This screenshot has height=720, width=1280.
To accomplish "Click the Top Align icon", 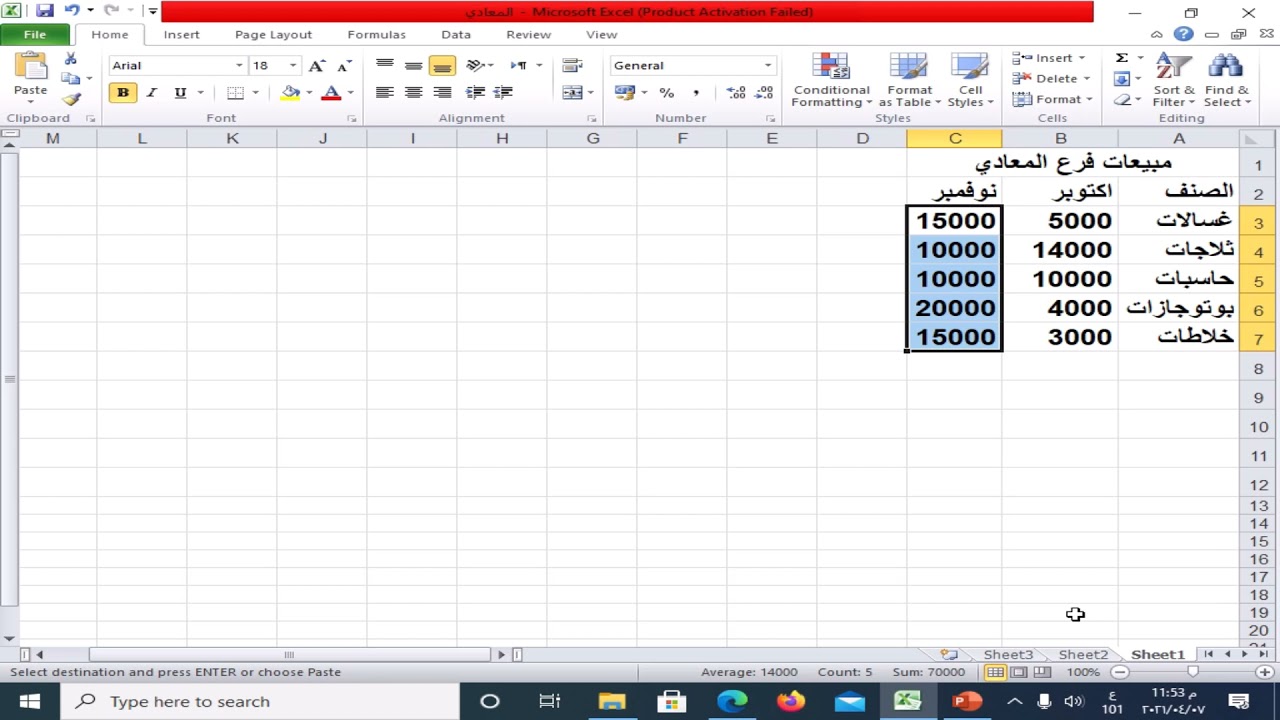I will (384, 65).
